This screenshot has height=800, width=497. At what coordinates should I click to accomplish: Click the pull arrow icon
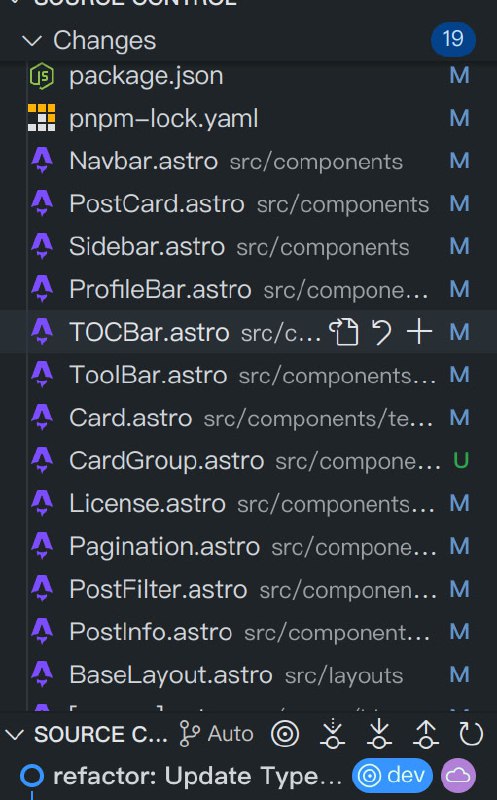tap(379, 734)
